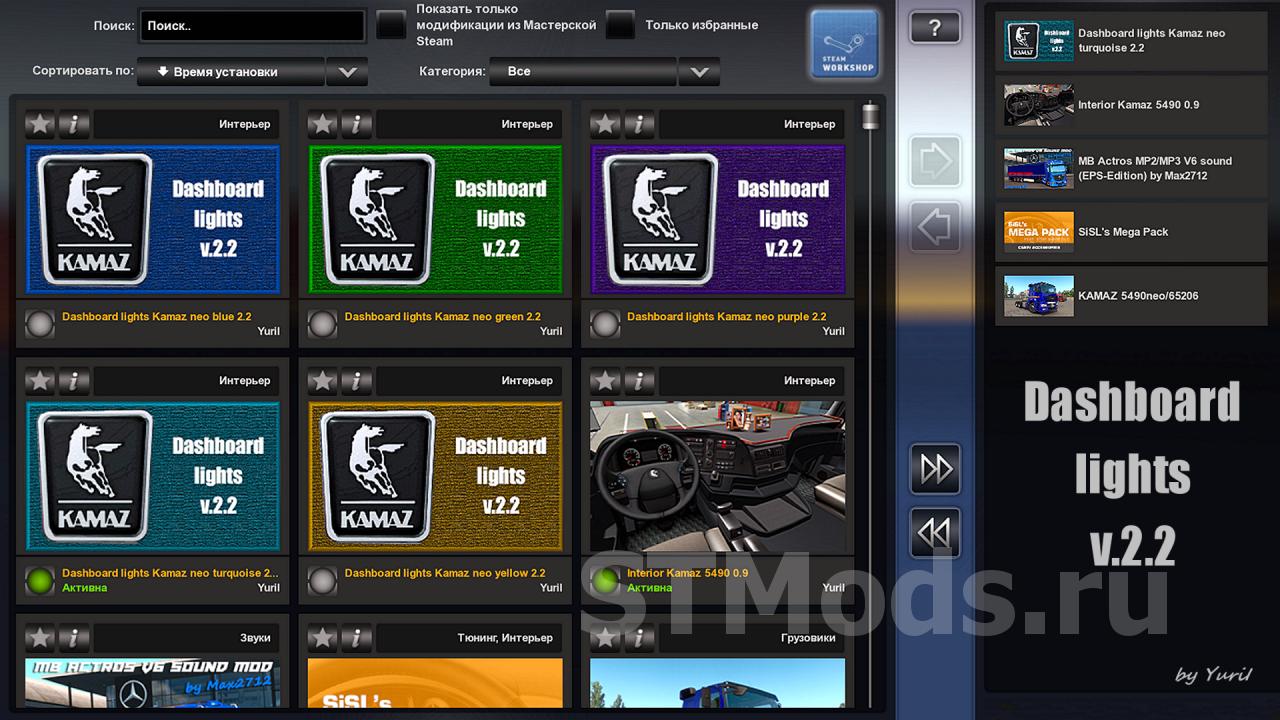
Task: Favorite the Kamaz neo turquoise mod star
Action: click(x=40, y=381)
